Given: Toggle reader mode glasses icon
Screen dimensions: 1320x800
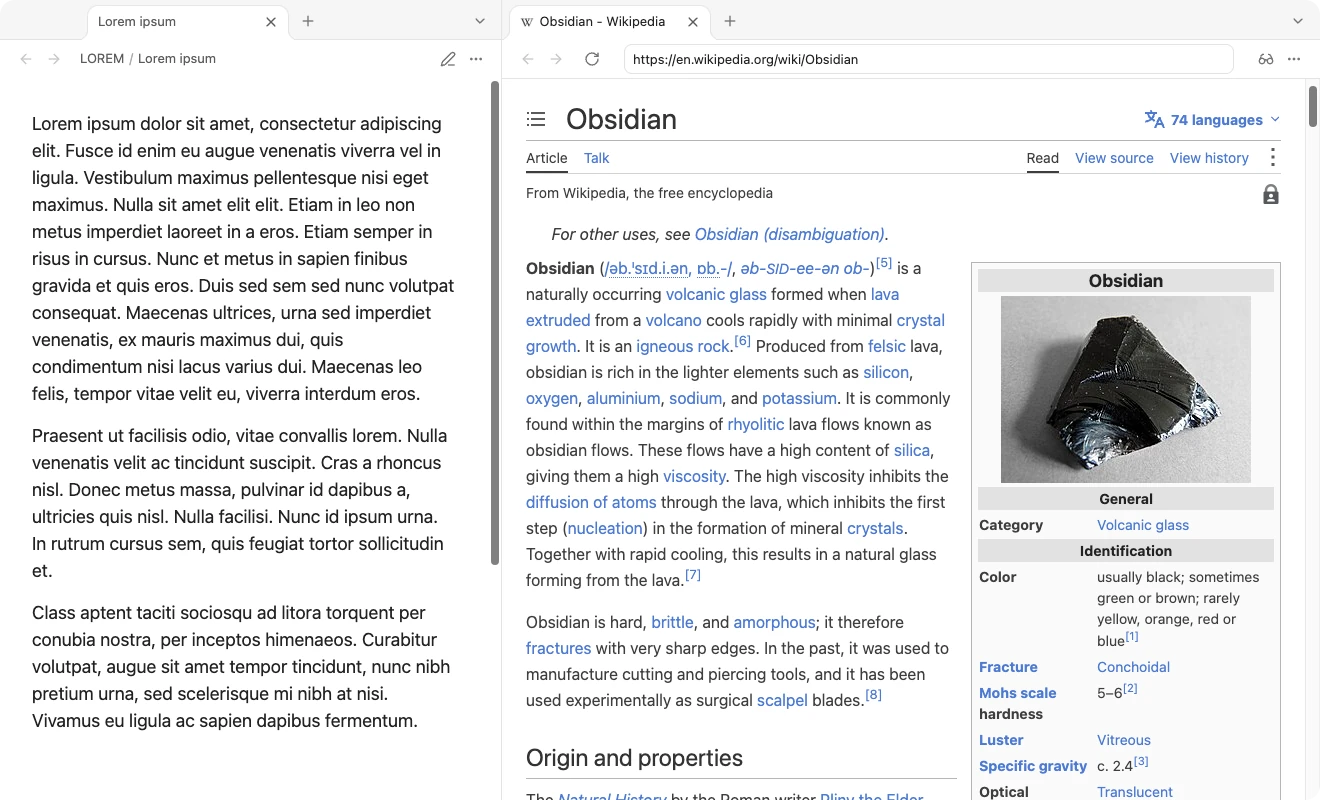Looking at the screenshot, I should pos(1266,59).
